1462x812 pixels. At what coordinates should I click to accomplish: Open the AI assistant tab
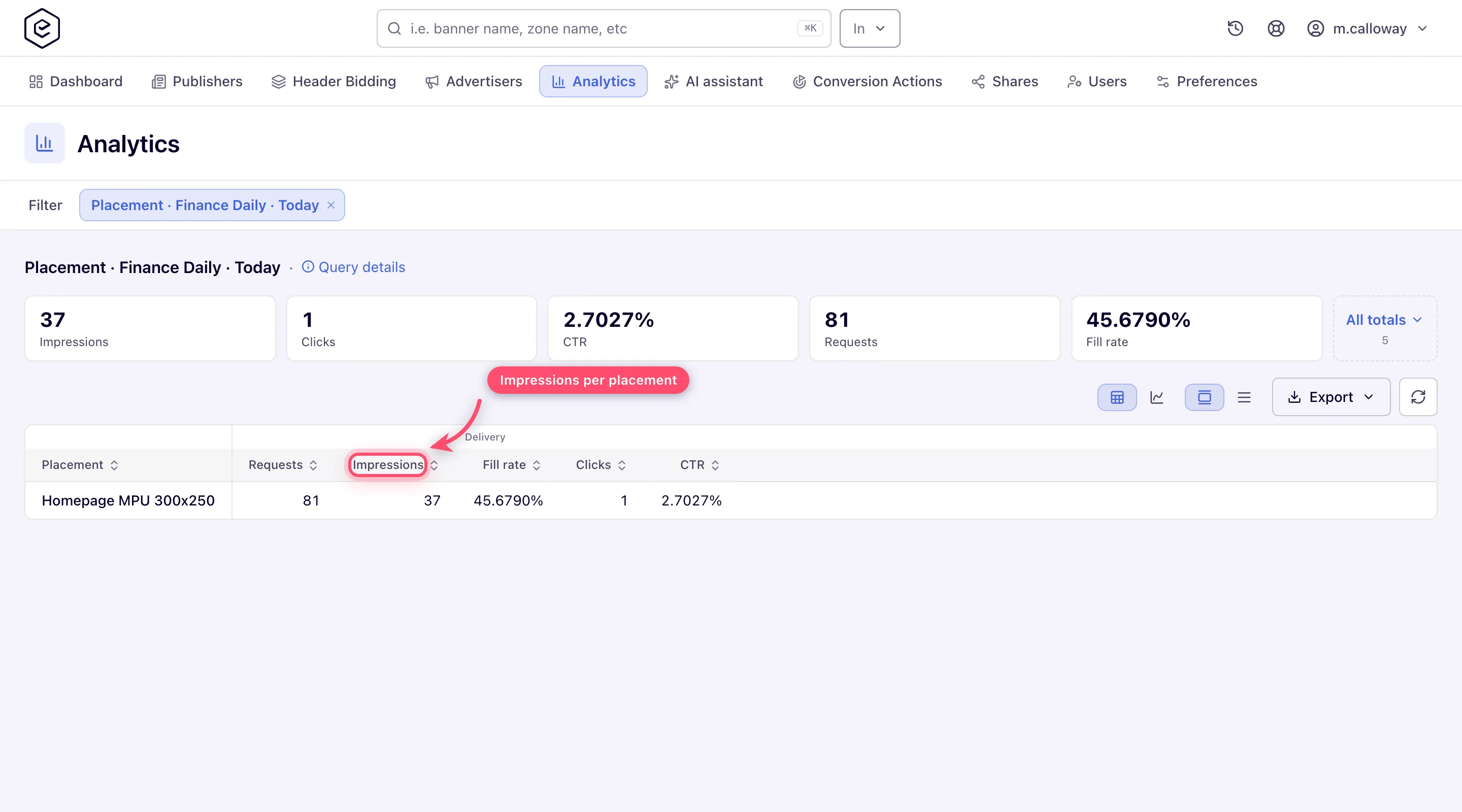click(713, 81)
